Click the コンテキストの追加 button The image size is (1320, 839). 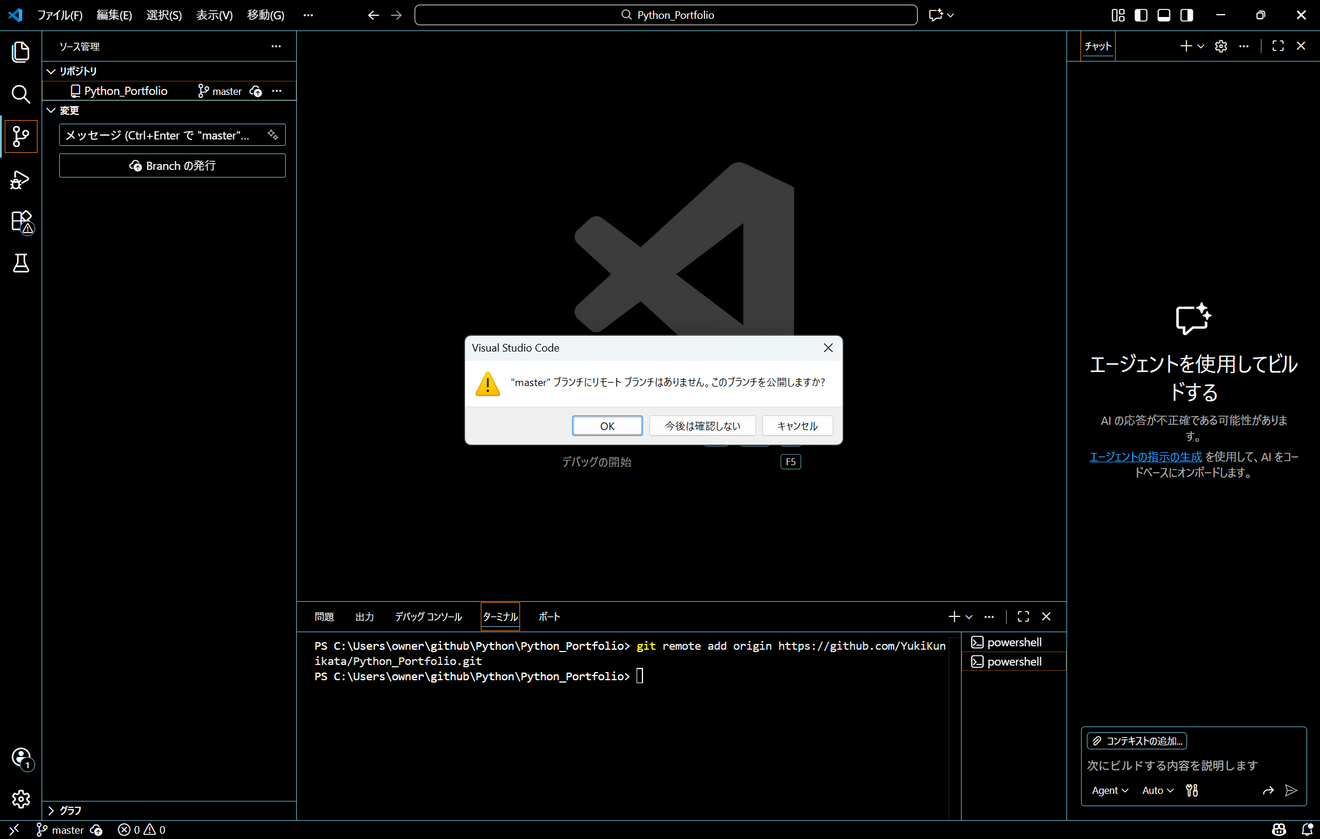point(1137,741)
